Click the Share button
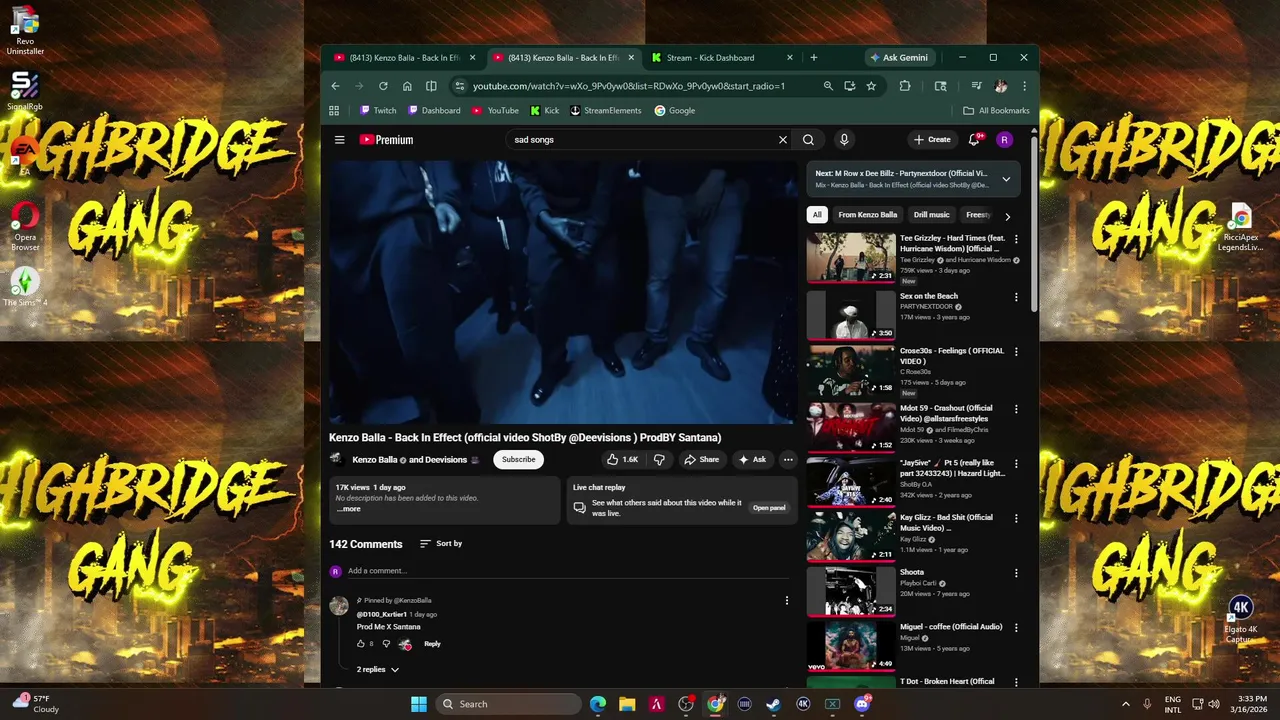The width and height of the screenshot is (1280, 720). (x=701, y=460)
